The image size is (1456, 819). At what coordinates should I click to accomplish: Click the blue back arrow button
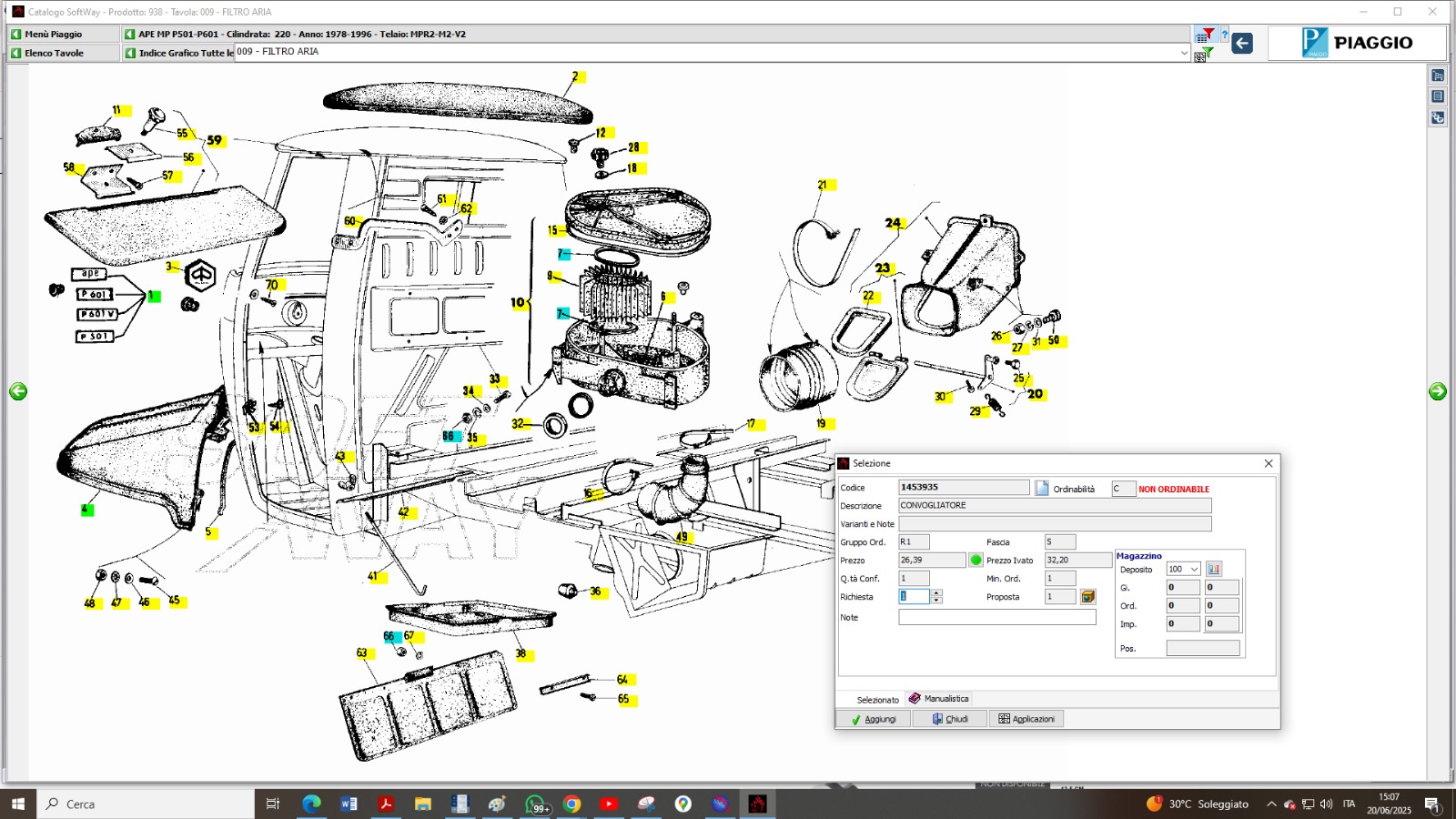point(1242,43)
